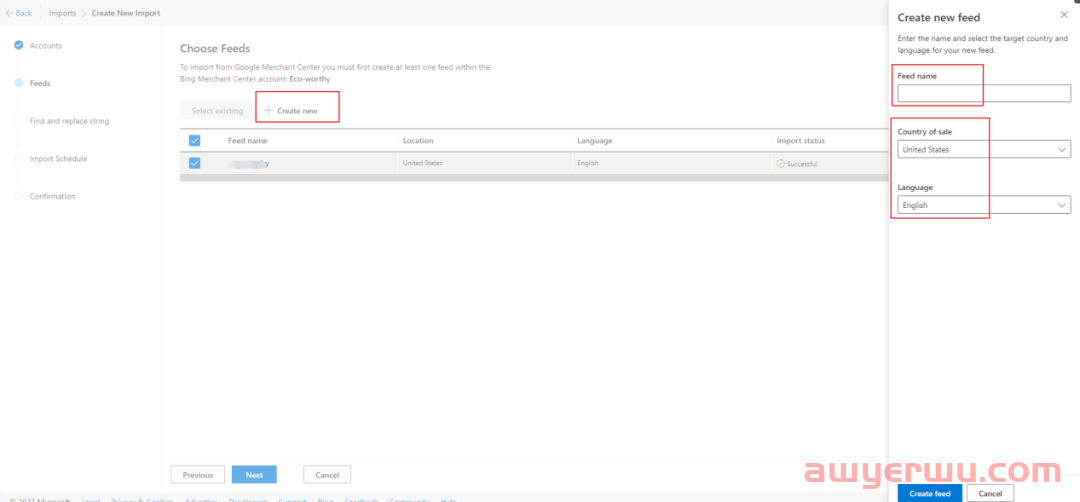Click the Next button

pos(254,474)
